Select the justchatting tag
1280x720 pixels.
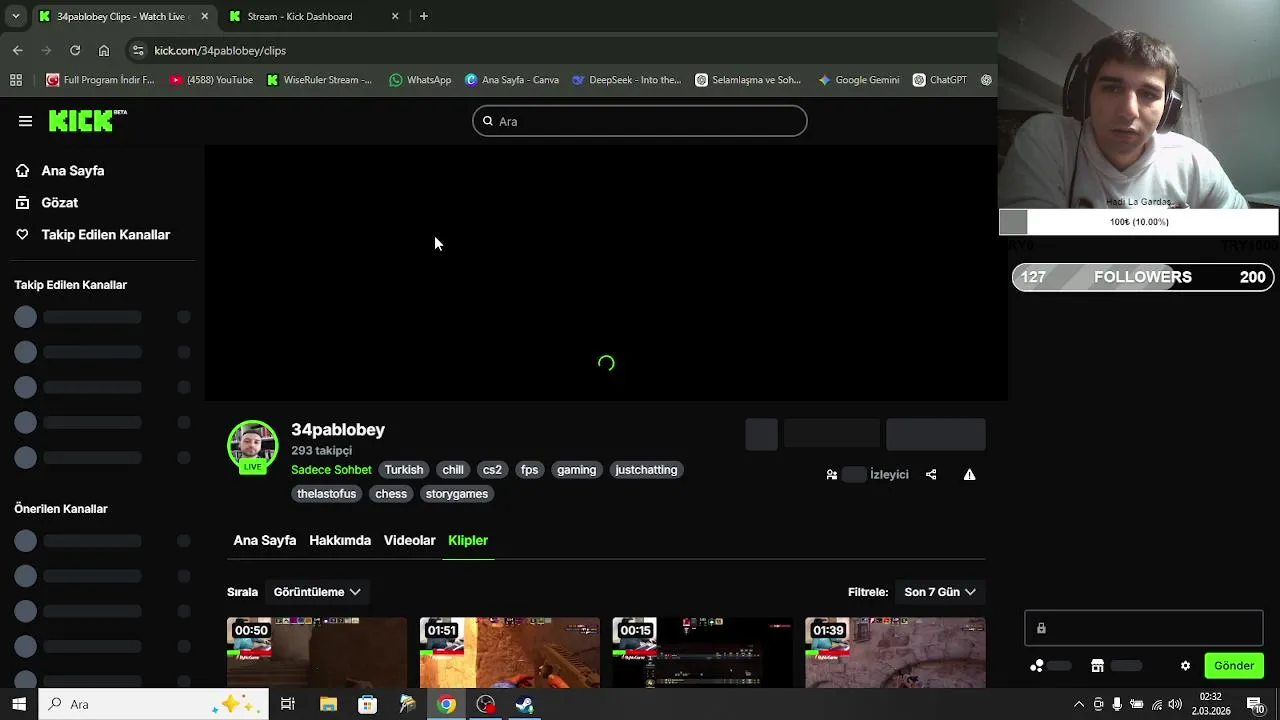646,470
